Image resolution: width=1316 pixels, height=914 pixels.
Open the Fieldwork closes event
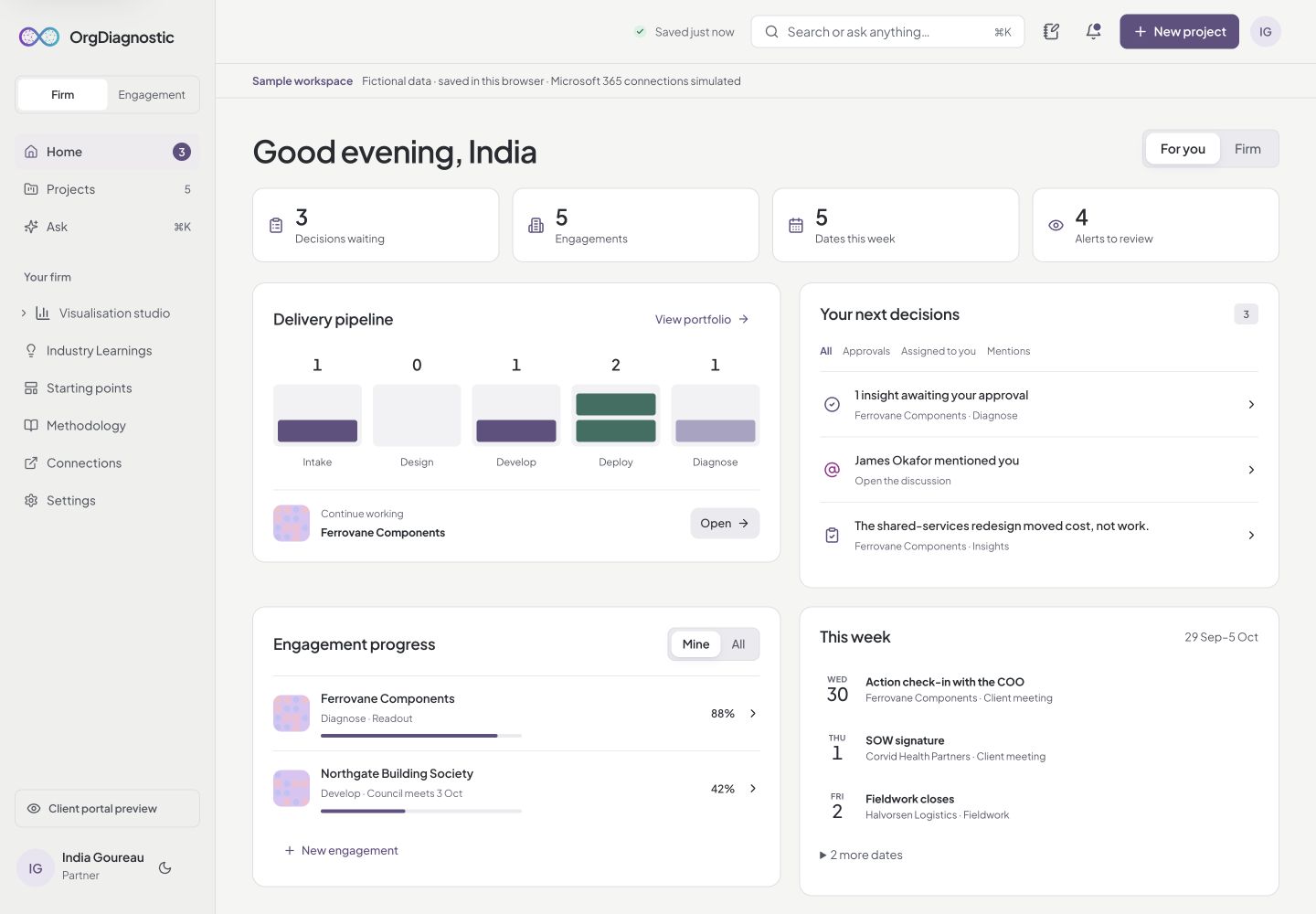pos(1038,806)
